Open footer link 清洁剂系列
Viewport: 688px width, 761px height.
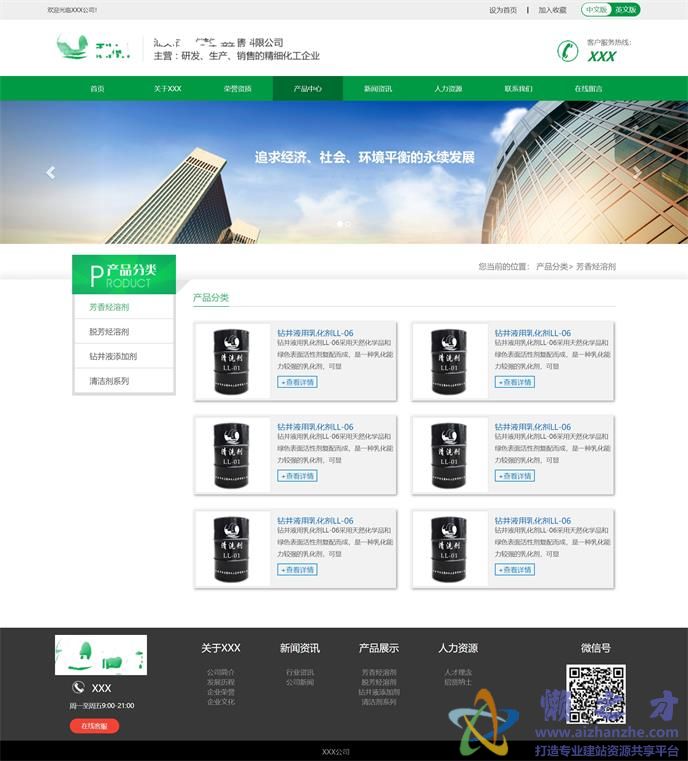379,702
